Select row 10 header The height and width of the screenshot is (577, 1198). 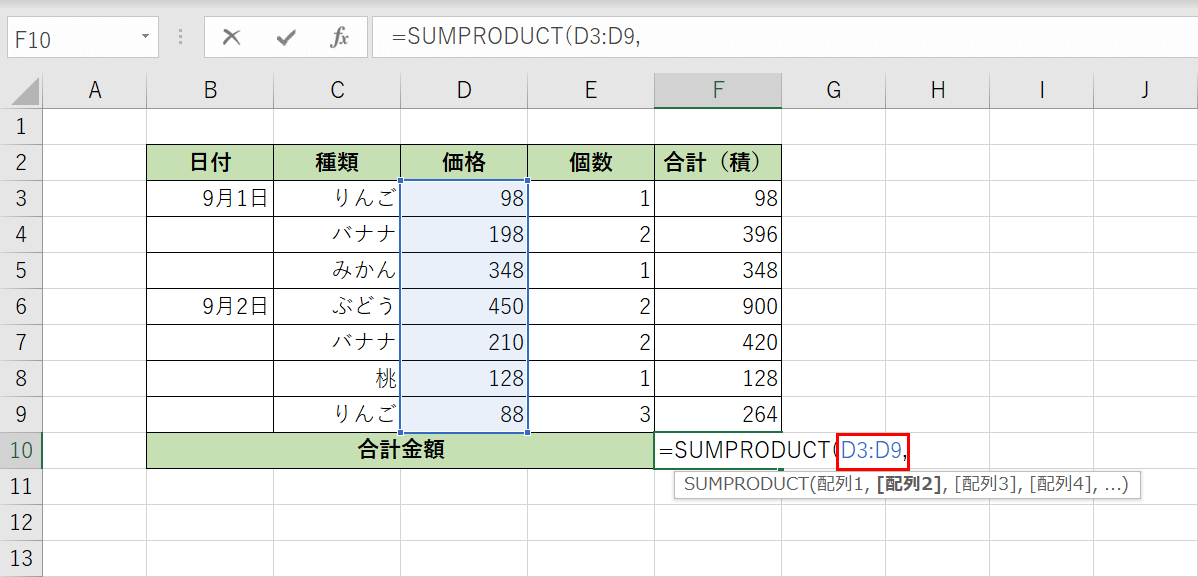22,450
